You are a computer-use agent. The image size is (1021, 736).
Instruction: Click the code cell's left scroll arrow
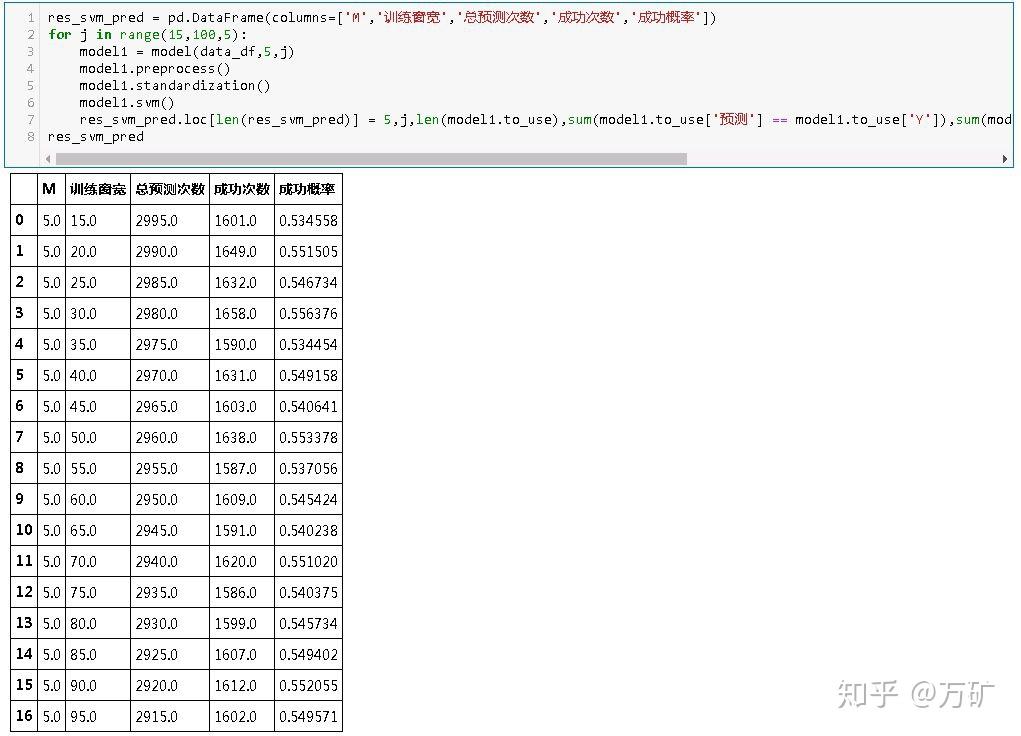pos(48,159)
